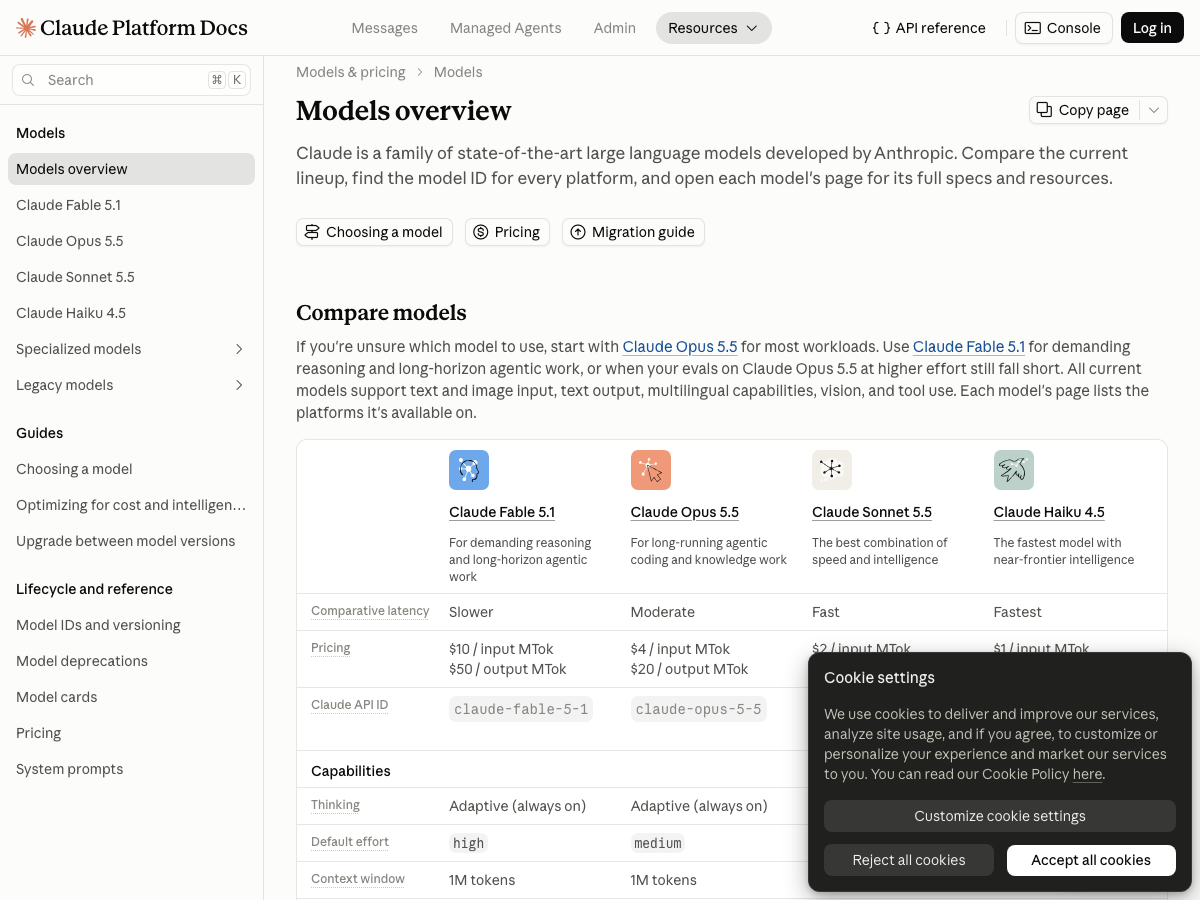Open Claude Opus 5.5 table heading link
Image resolution: width=1200 pixels, height=900 pixels.
685,512
